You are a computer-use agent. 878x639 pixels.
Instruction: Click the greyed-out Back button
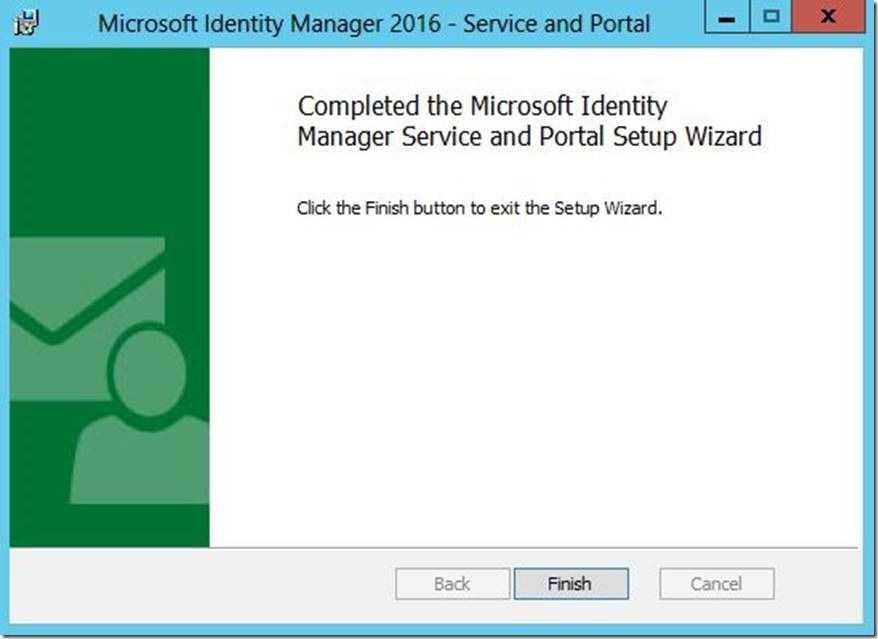tap(452, 584)
